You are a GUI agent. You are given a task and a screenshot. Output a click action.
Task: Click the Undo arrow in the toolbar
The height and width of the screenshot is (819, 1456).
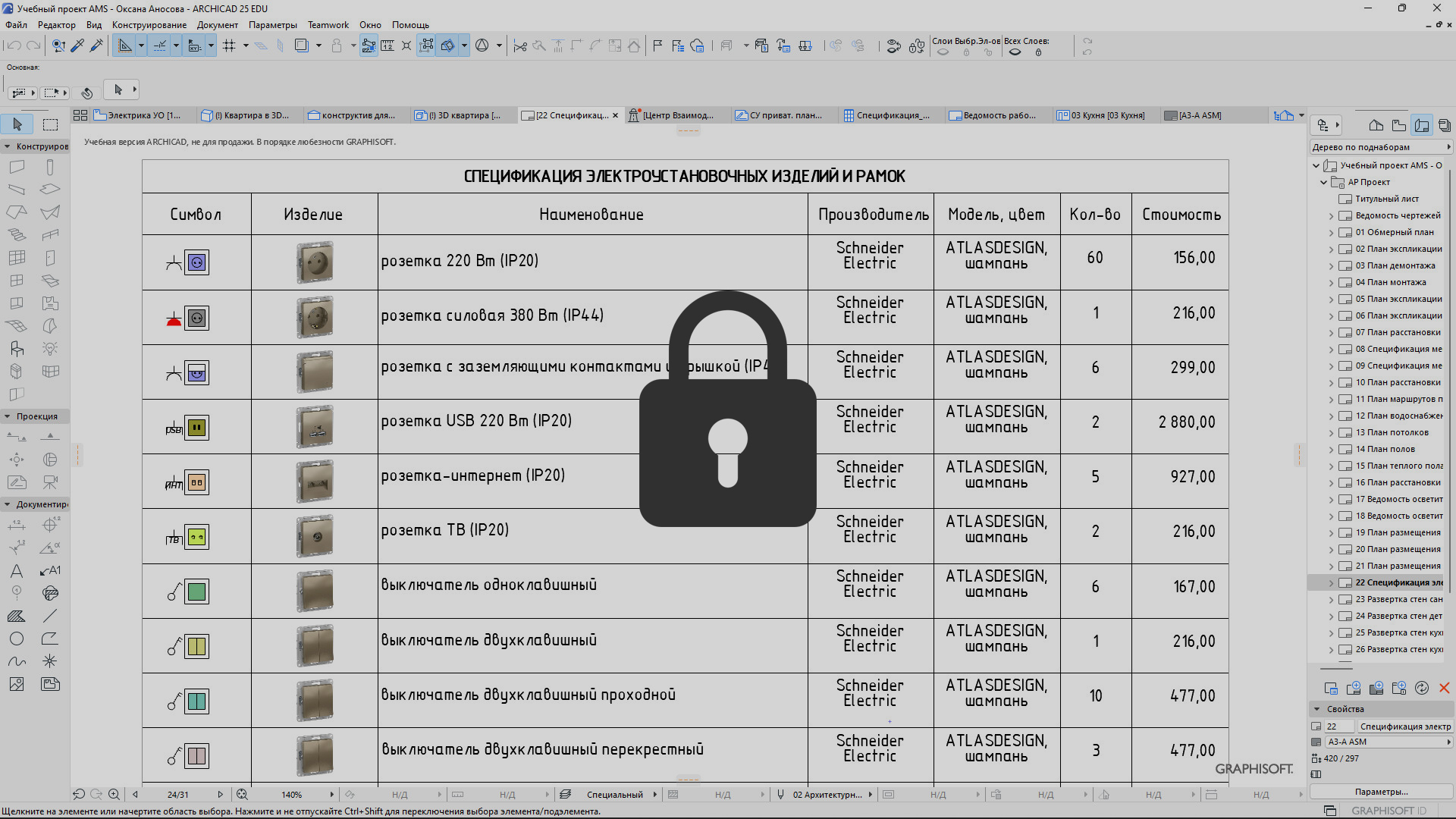(x=14, y=46)
